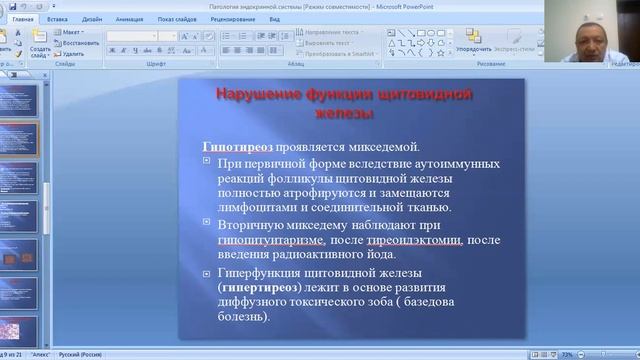The width and height of the screenshot is (640, 360).
Task: Open the quick access toolbar customization arrow
Action: click(x=53, y=7)
